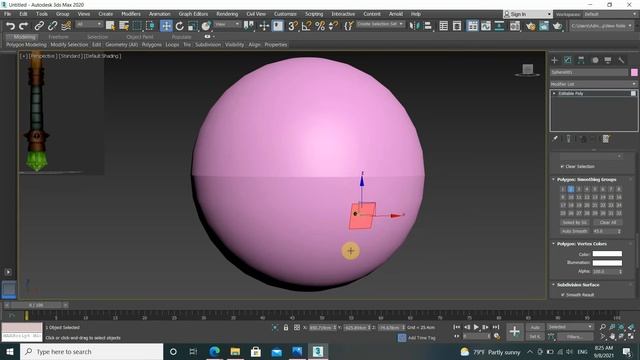Toggle the selection lock padlock
Image resolution: width=640 pixels, height=360 pixels.
[x=286, y=327]
